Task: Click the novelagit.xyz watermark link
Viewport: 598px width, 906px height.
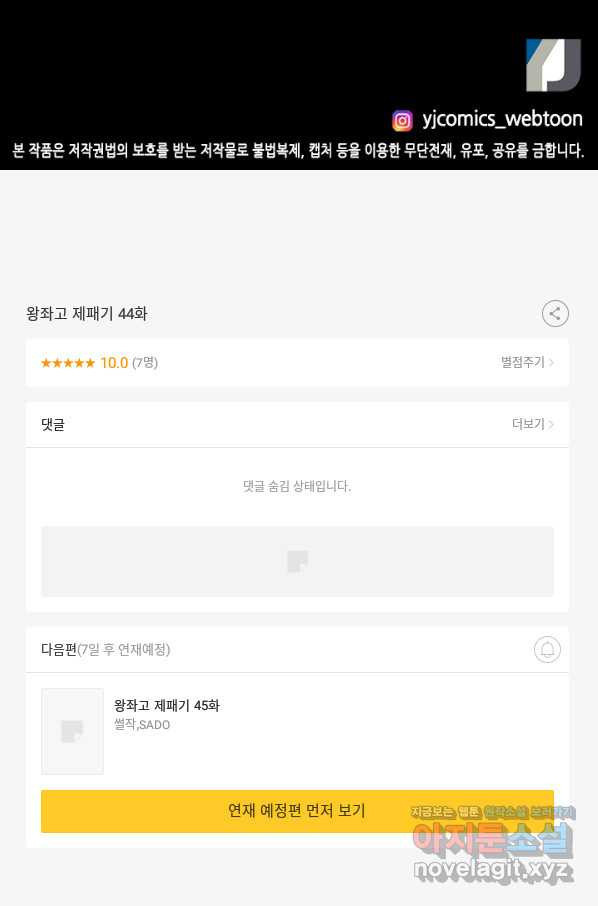Action: (x=493, y=870)
